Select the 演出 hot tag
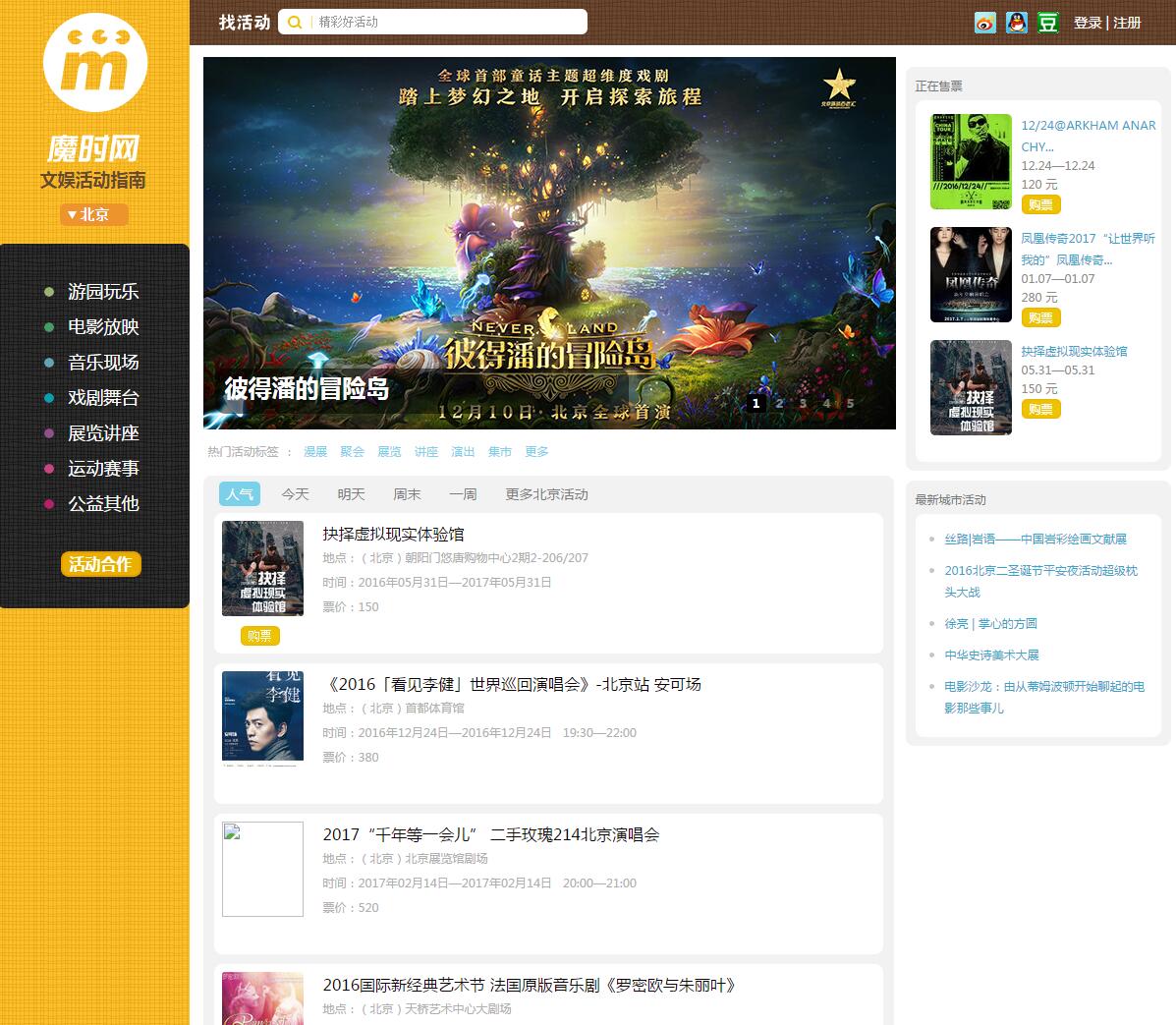This screenshot has height=1025, width=1176. click(x=463, y=451)
